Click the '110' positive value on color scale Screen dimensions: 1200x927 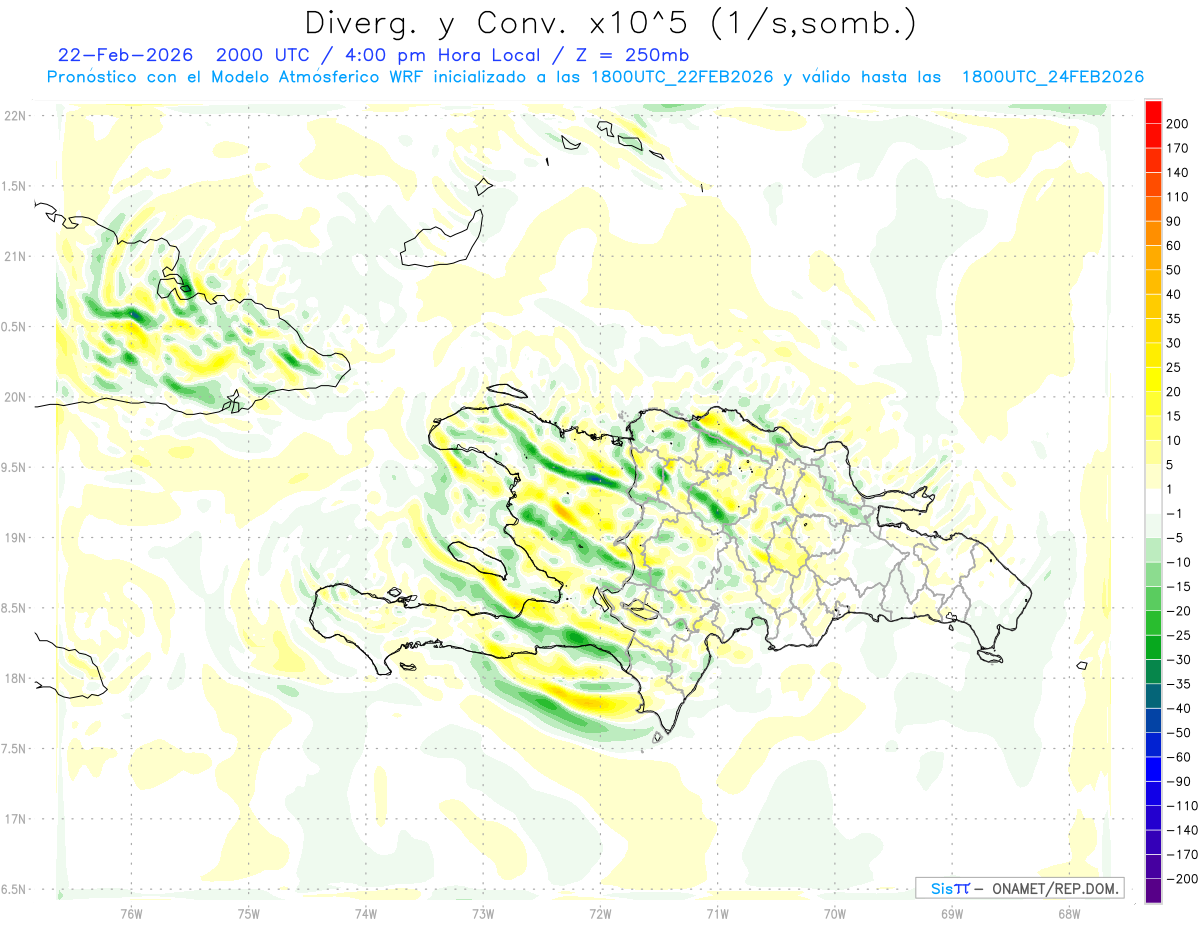pyautogui.click(x=1177, y=196)
